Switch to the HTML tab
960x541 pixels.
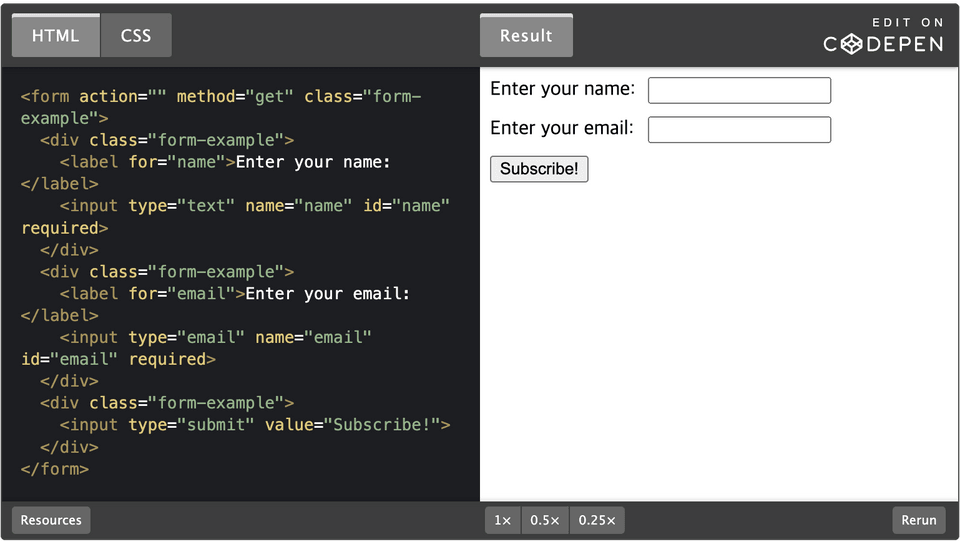[x=56, y=35]
